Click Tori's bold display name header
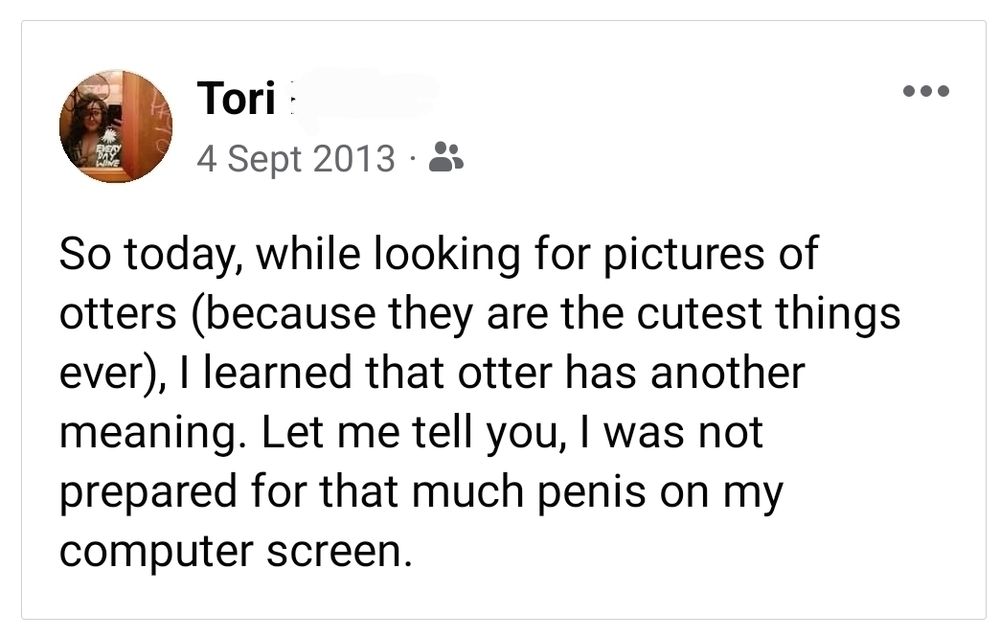The width and height of the screenshot is (1000, 637). click(234, 99)
